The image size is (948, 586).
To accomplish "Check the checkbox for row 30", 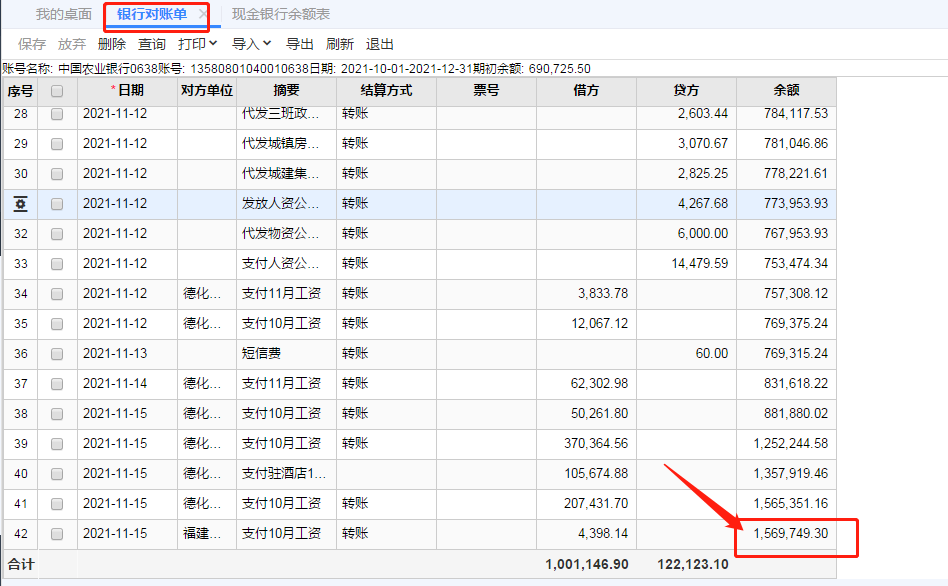I will pyautogui.click(x=57, y=174).
